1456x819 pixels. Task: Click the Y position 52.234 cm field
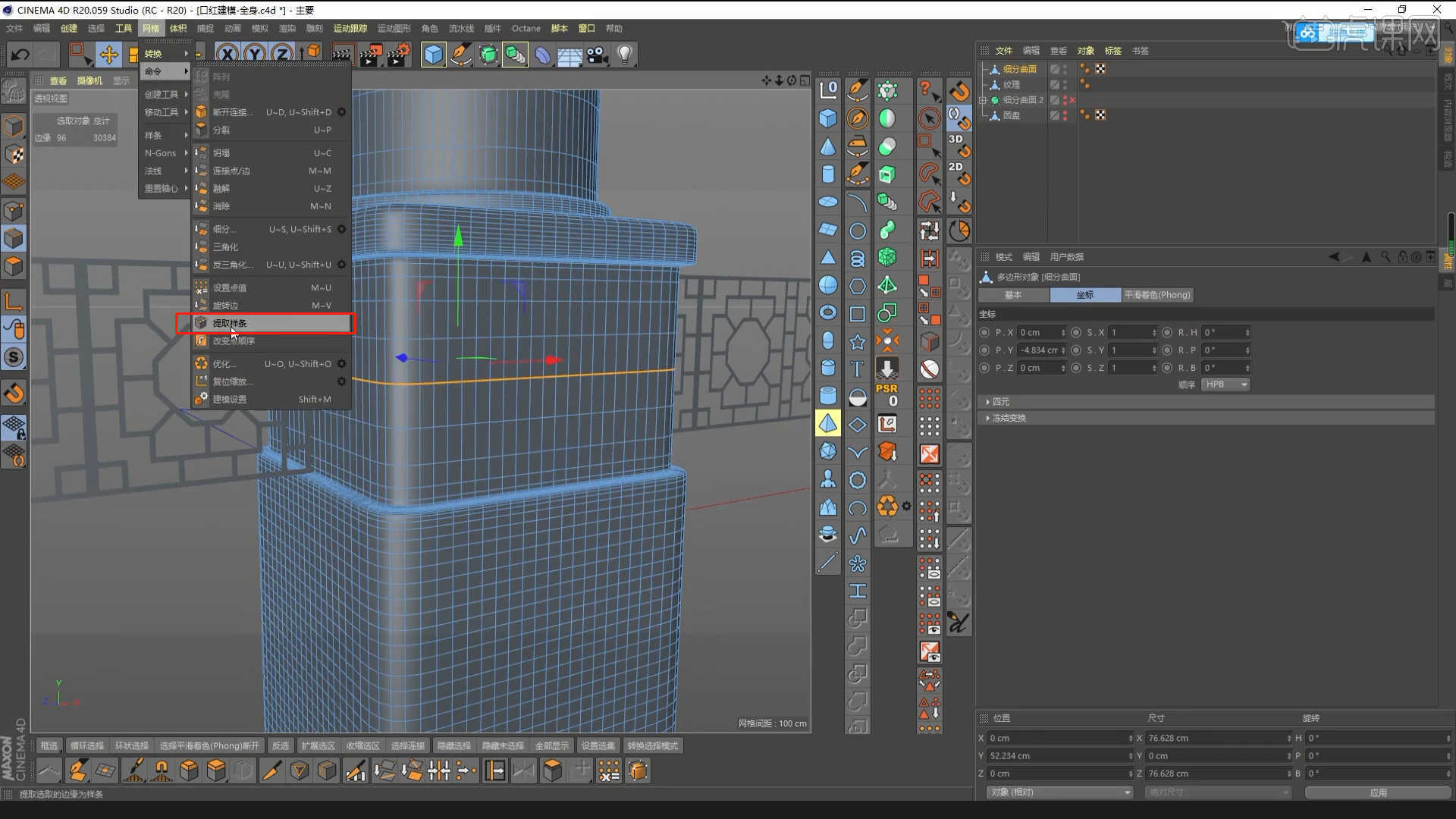point(1059,756)
